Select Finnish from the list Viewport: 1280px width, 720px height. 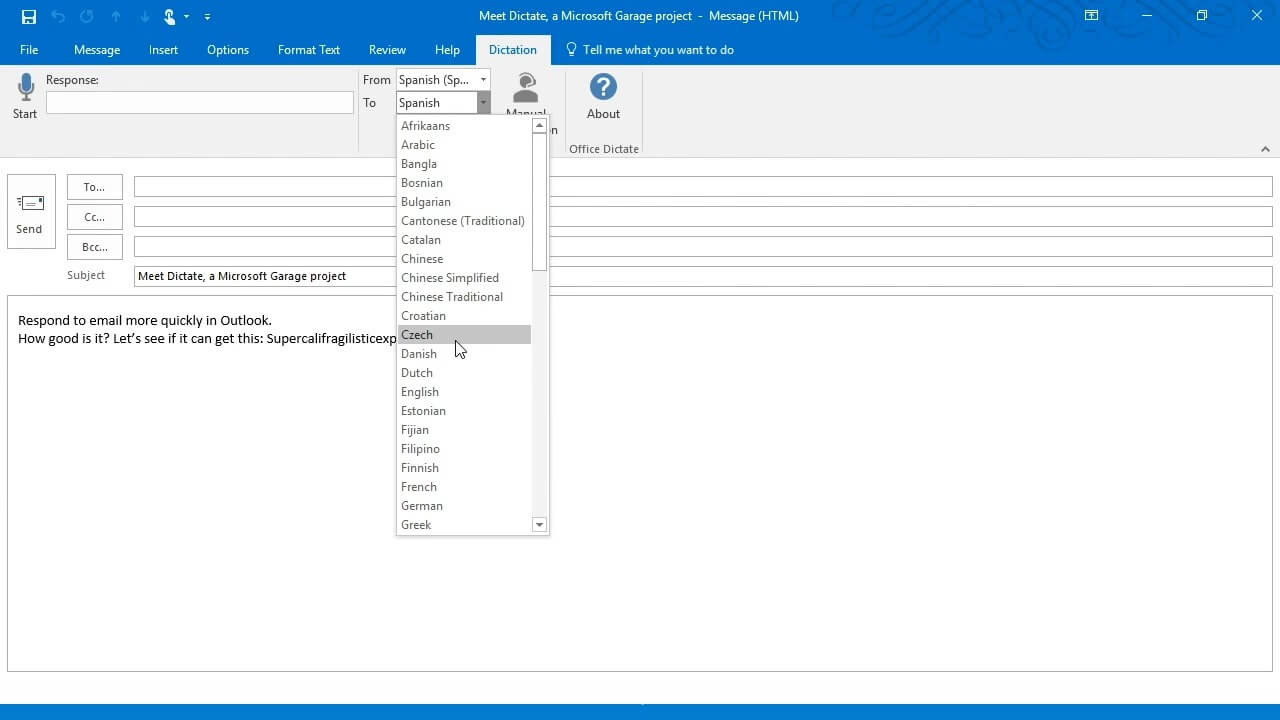tap(464, 468)
